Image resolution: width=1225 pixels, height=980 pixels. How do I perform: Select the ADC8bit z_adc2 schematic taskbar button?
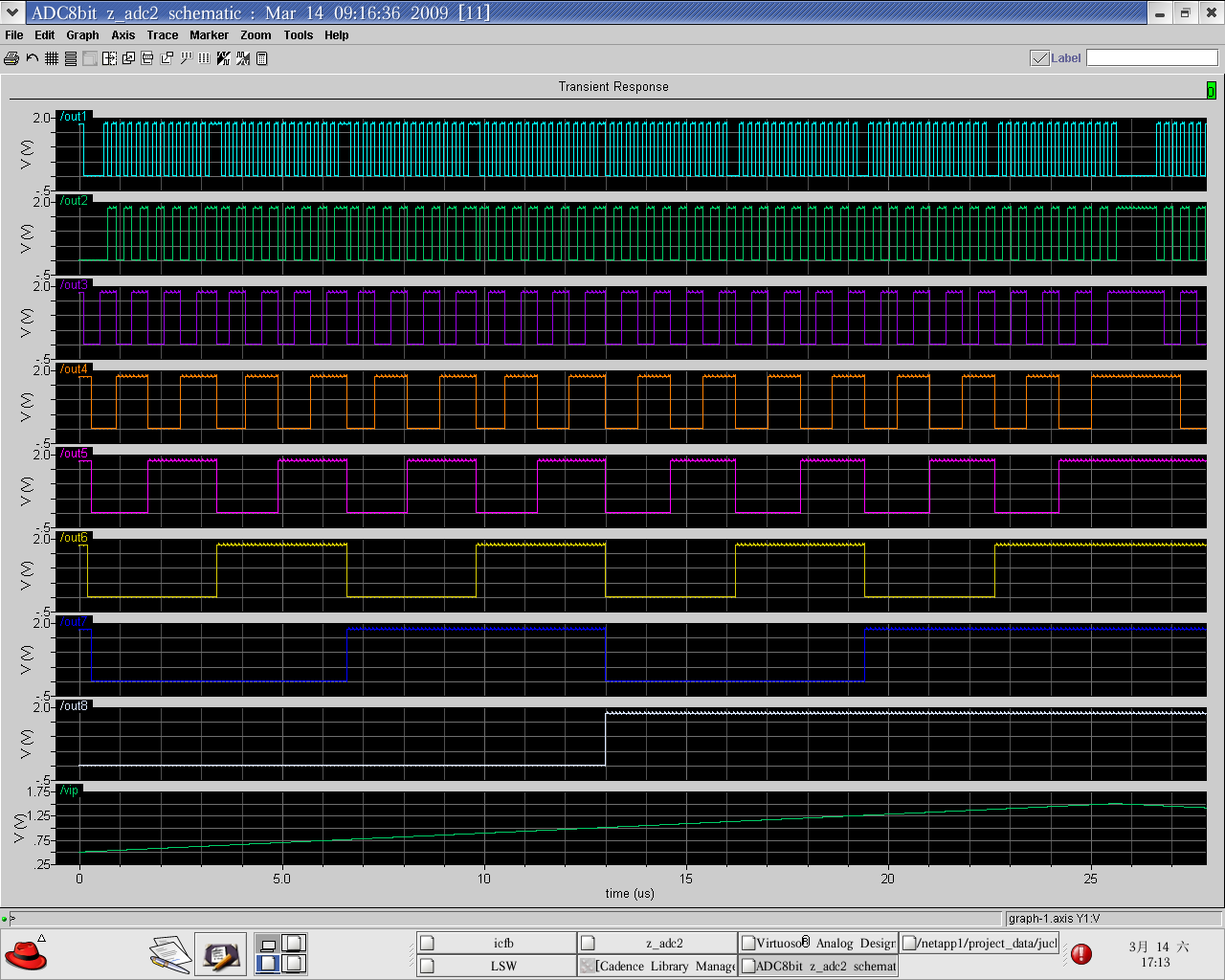[x=818, y=966]
